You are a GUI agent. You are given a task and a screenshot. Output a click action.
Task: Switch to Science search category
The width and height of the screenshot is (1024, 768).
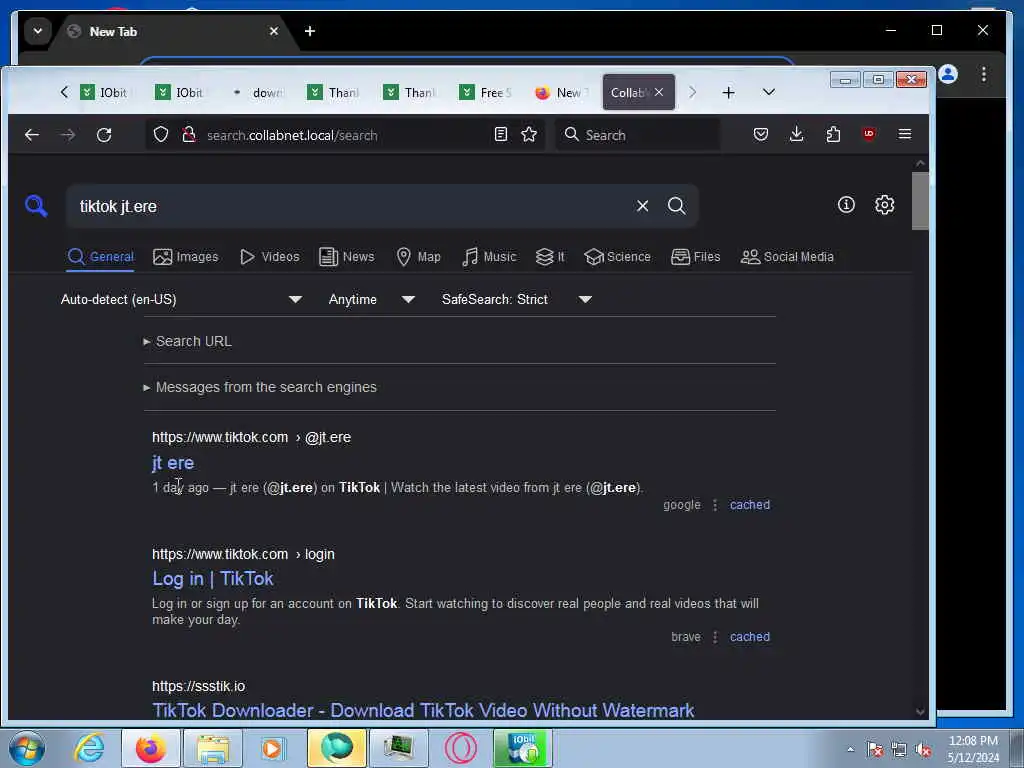(617, 257)
